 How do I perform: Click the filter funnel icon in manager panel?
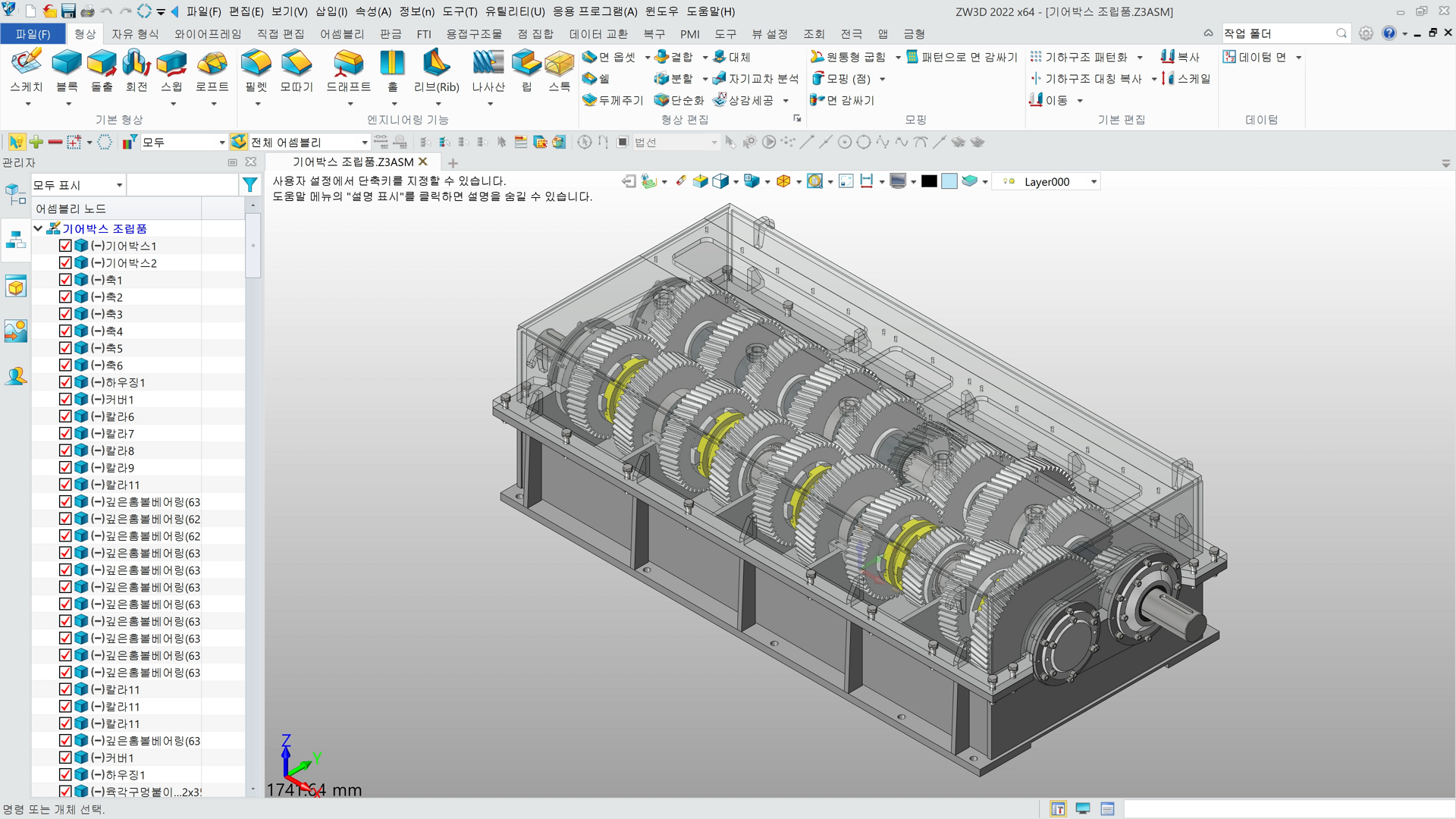click(249, 184)
